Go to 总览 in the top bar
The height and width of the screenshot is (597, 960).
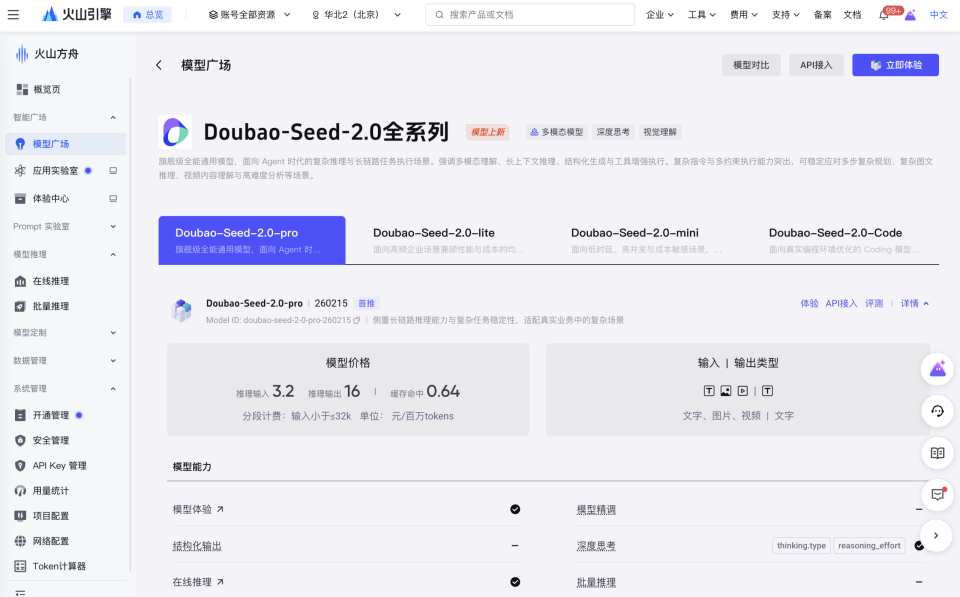point(148,14)
